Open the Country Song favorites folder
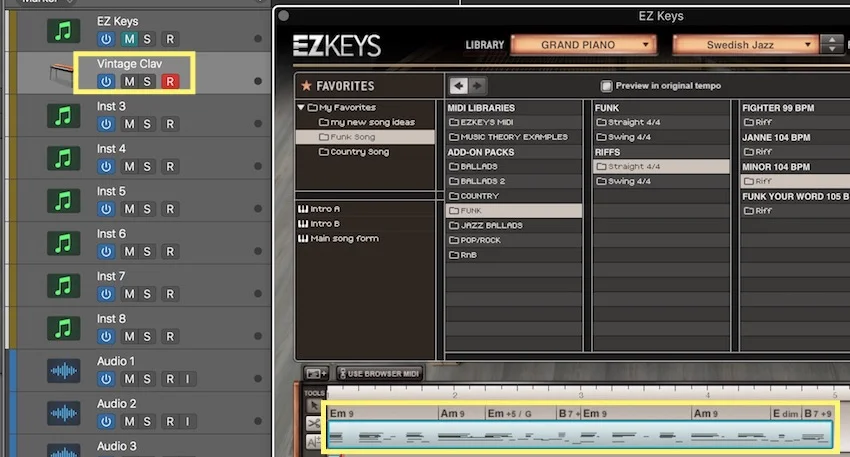 point(354,152)
